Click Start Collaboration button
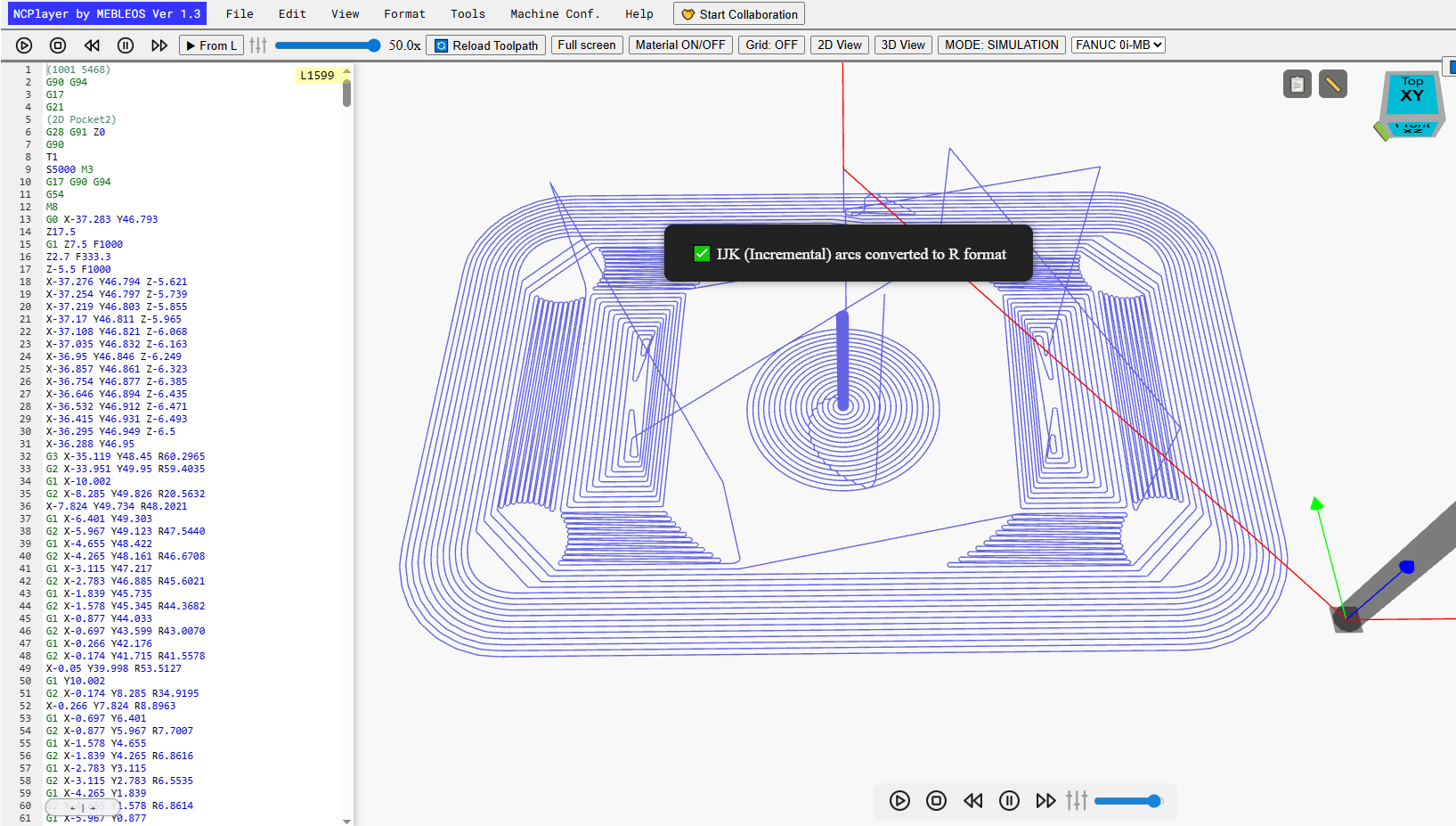Viewport: 1456px width, 826px height. (x=739, y=14)
